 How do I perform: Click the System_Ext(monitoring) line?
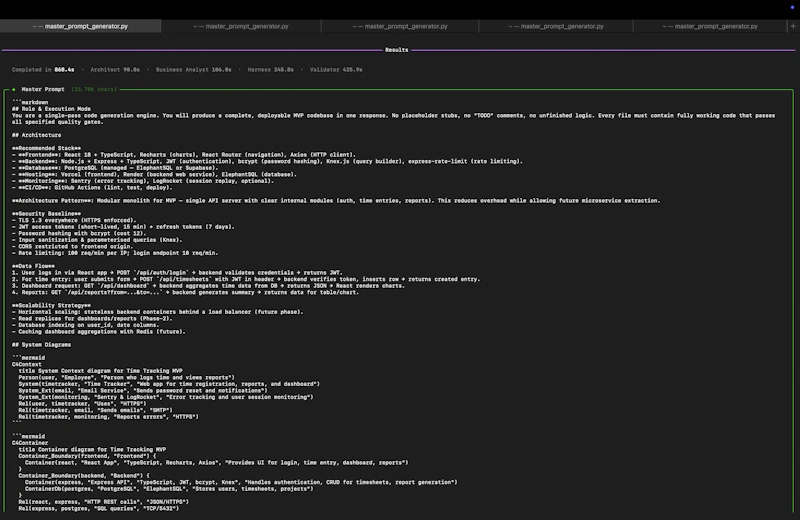(166, 397)
